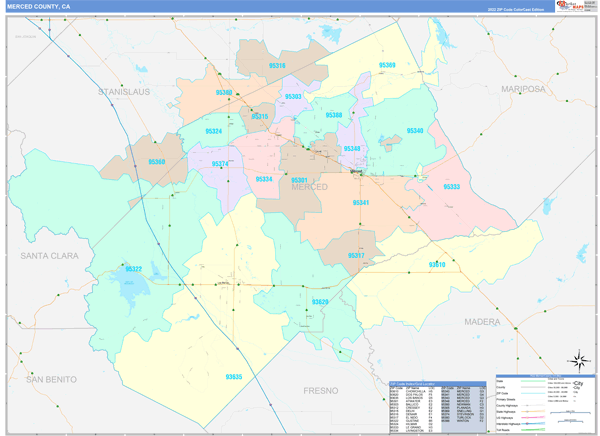Select the Merced County, CA title text
The height and width of the screenshot is (436, 600).
coord(38,6)
